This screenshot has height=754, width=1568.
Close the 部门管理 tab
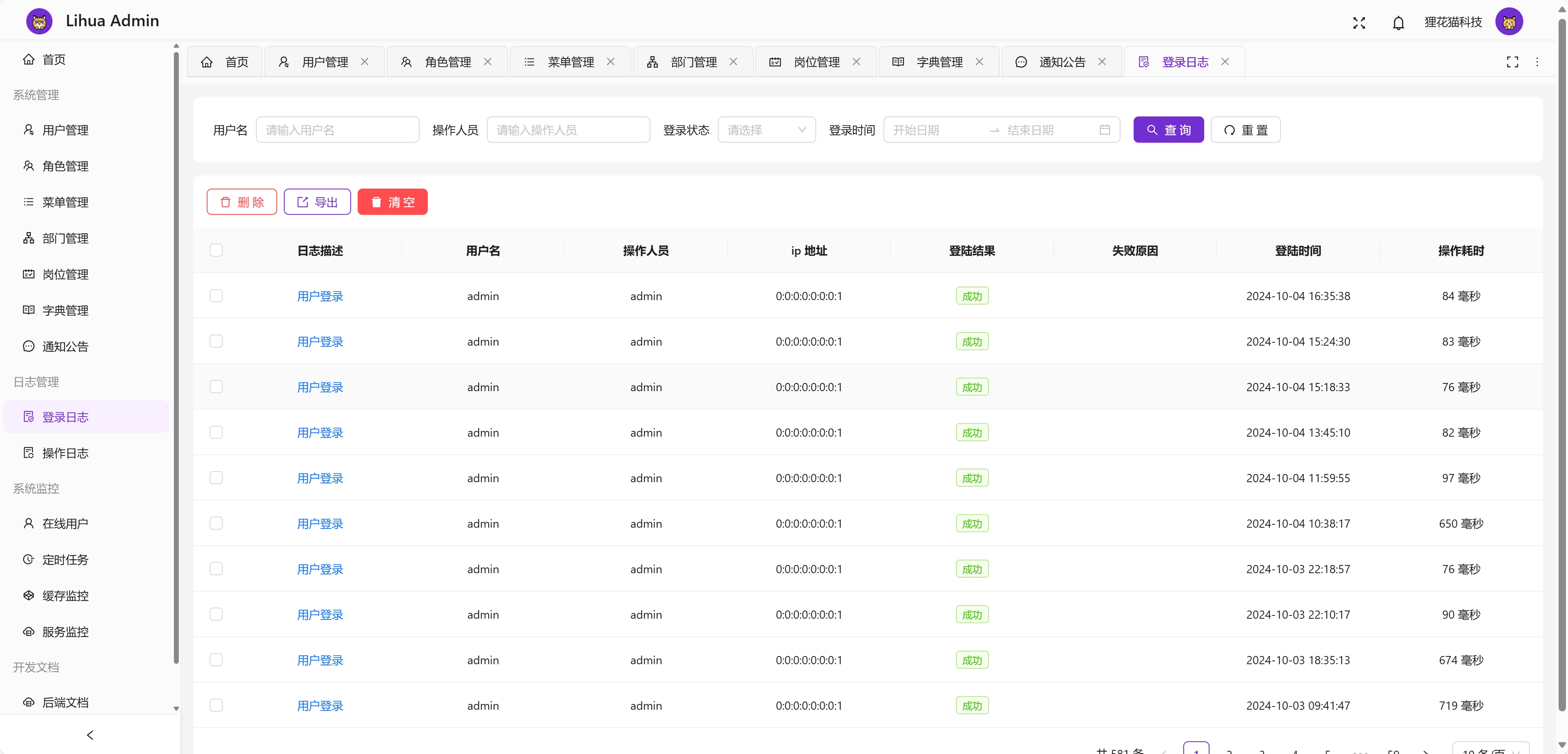(733, 62)
